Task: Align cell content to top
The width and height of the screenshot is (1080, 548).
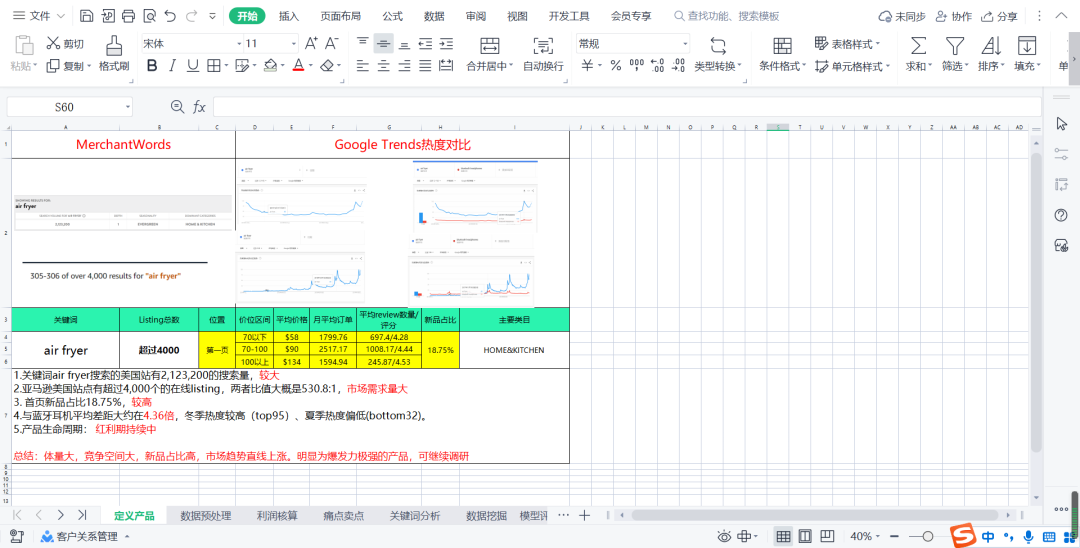Action: [363, 43]
